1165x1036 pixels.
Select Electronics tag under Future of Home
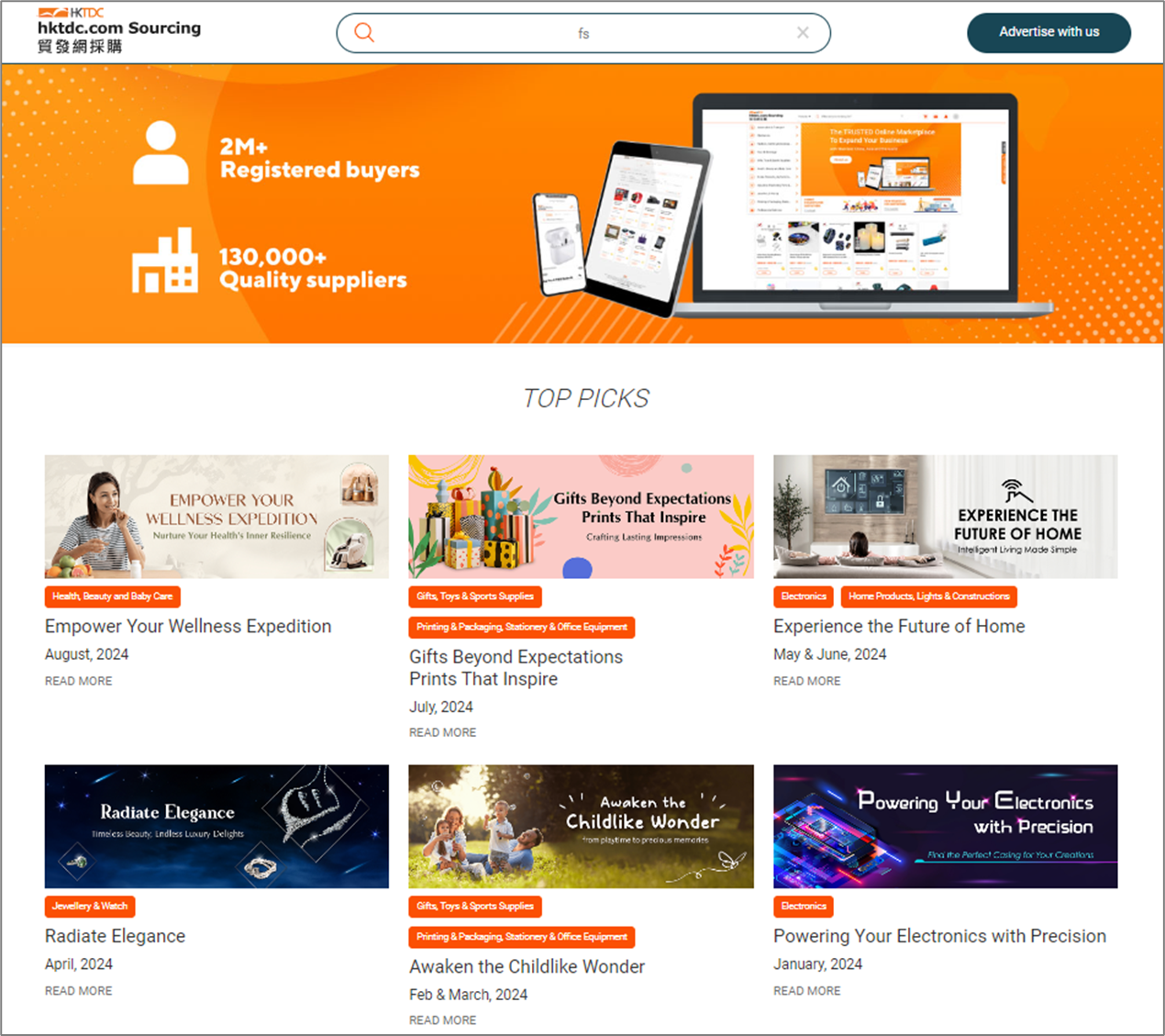click(x=804, y=596)
